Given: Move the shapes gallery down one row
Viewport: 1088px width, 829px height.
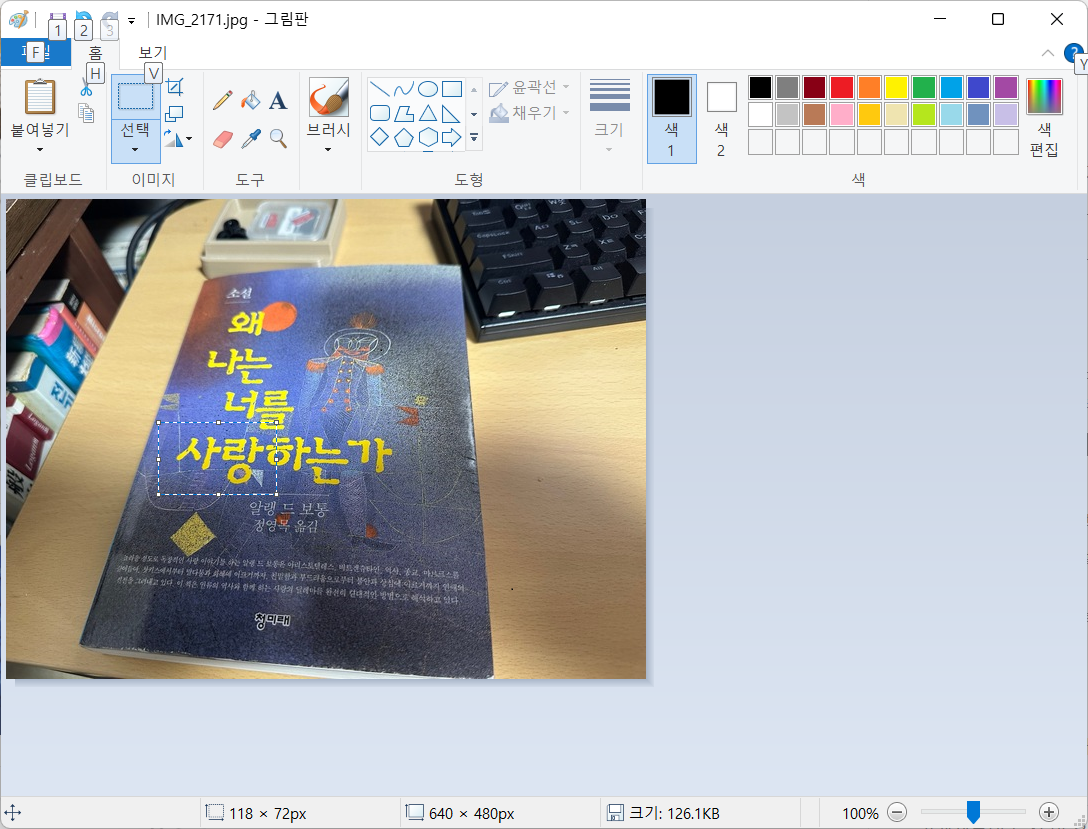Looking at the screenshot, I should 474,114.
